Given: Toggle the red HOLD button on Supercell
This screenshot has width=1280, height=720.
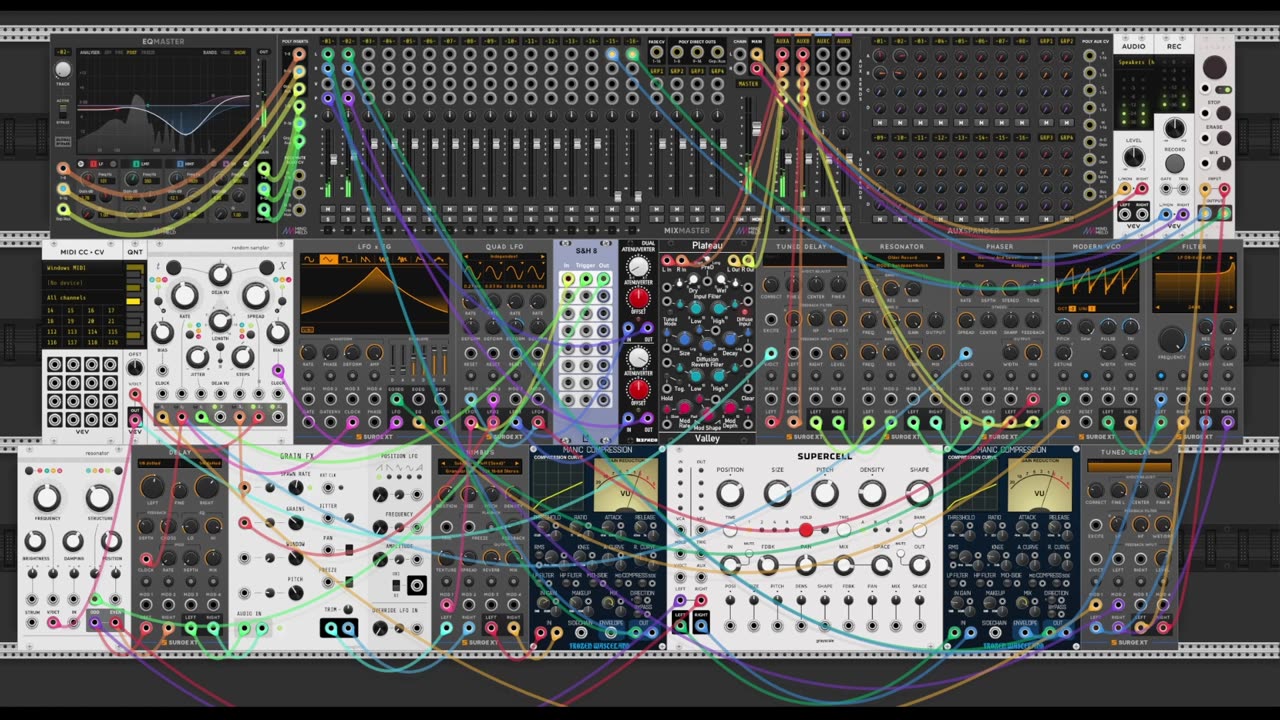Looking at the screenshot, I should tap(806, 529).
